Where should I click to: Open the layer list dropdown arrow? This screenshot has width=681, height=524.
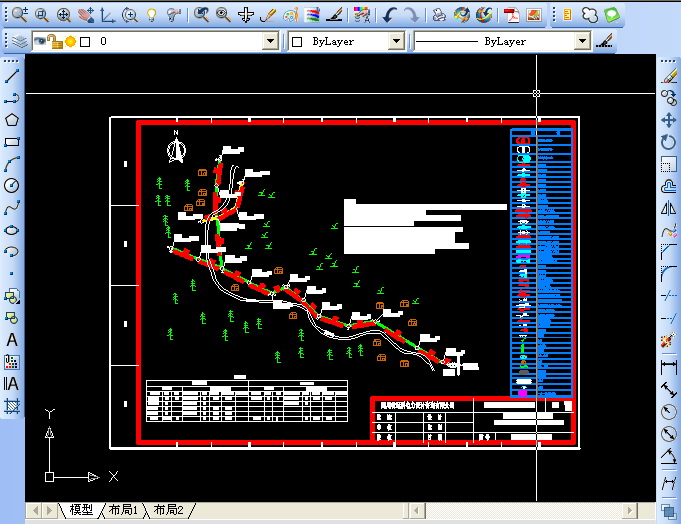[270, 42]
